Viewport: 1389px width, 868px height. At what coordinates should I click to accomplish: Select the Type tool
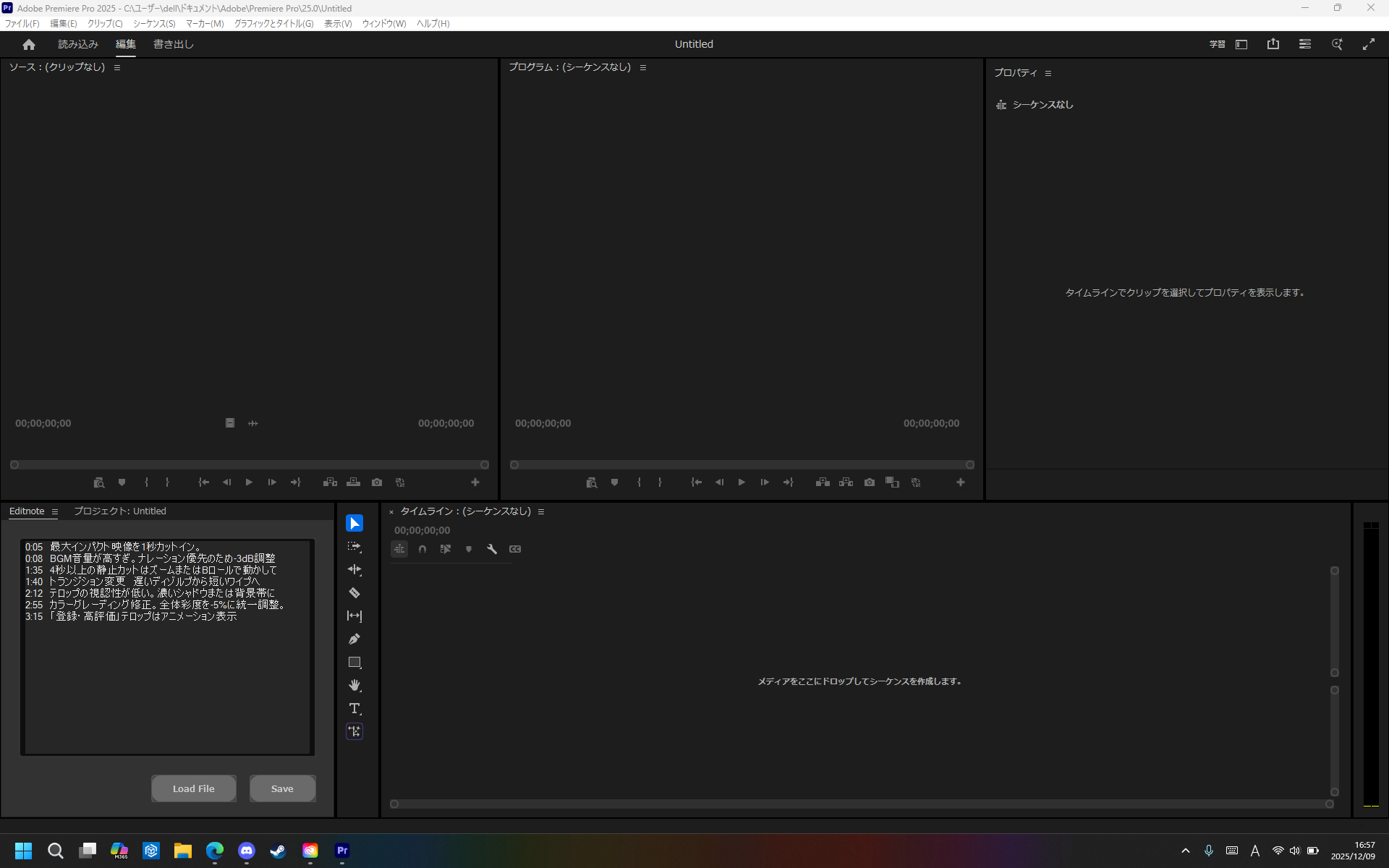pos(354,708)
